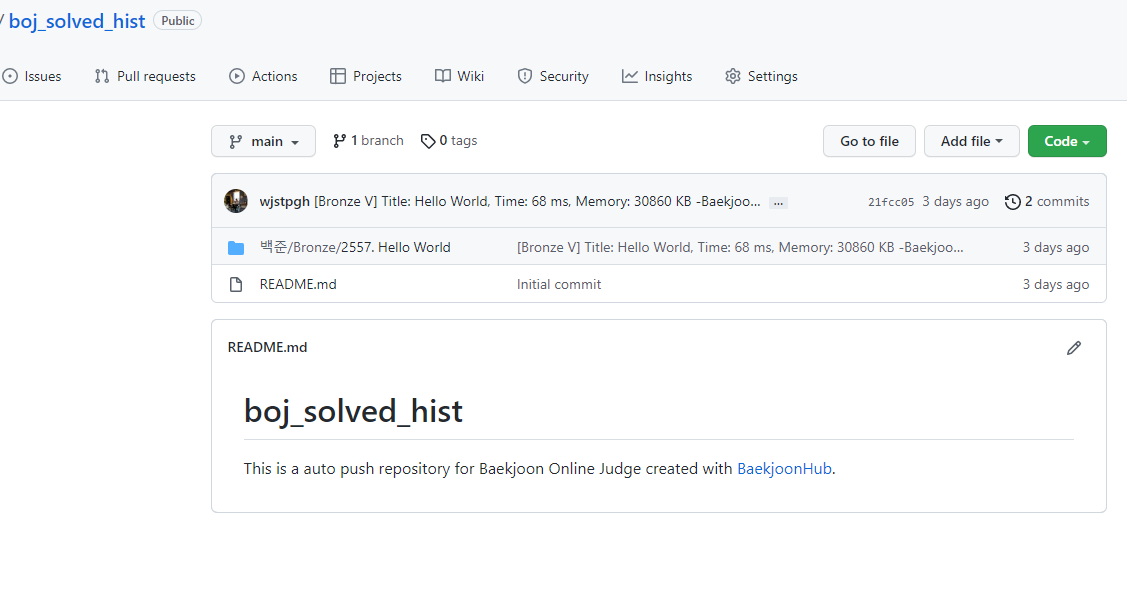Image resolution: width=1127 pixels, height=599 pixels.
Task: Click the boj_solved_hist README heading
Action: coord(353,411)
